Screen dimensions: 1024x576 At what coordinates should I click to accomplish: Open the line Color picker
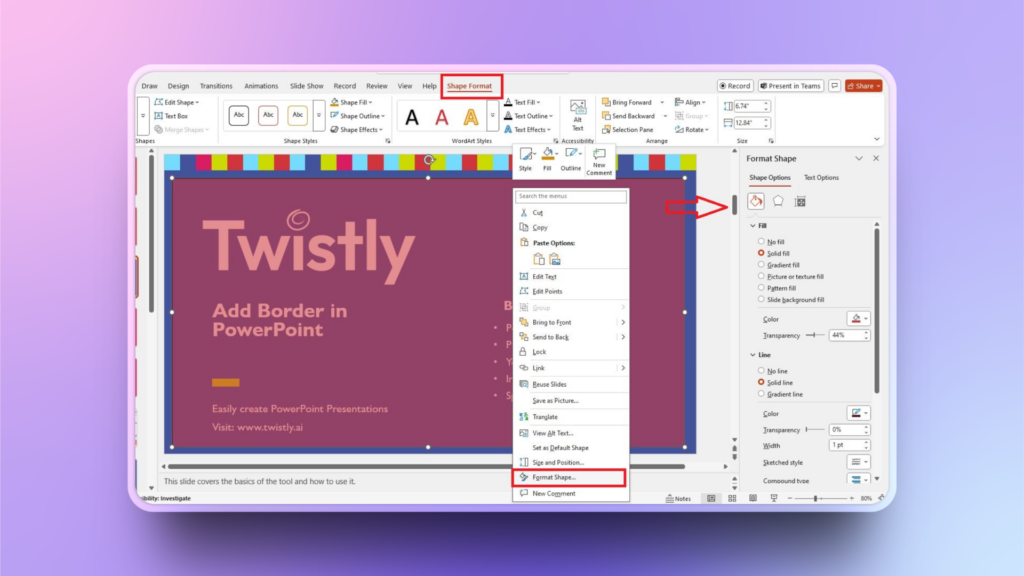[859, 413]
